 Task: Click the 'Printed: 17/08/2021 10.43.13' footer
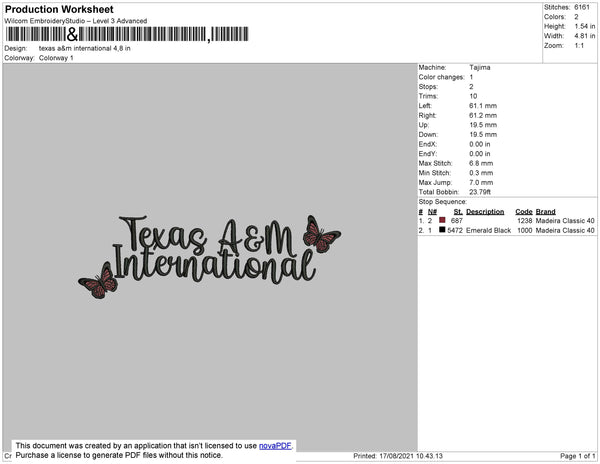tap(398, 456)
